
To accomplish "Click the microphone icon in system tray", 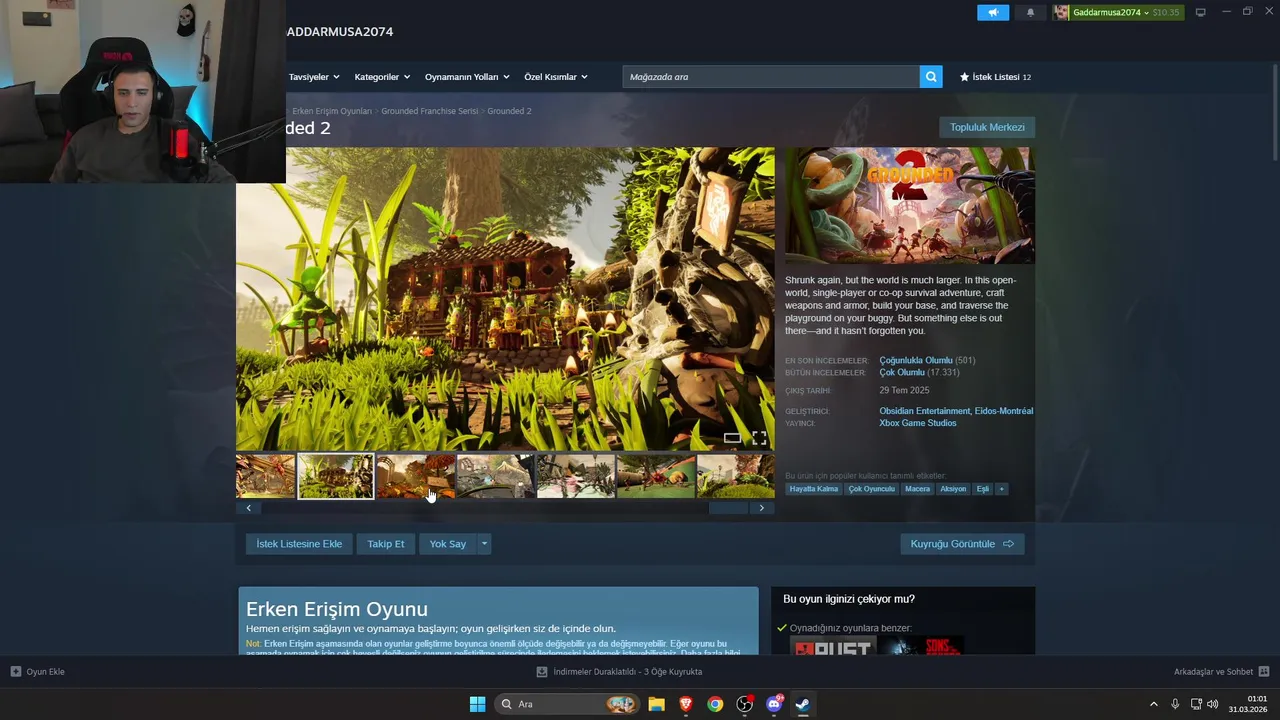I will [1175, 704].
